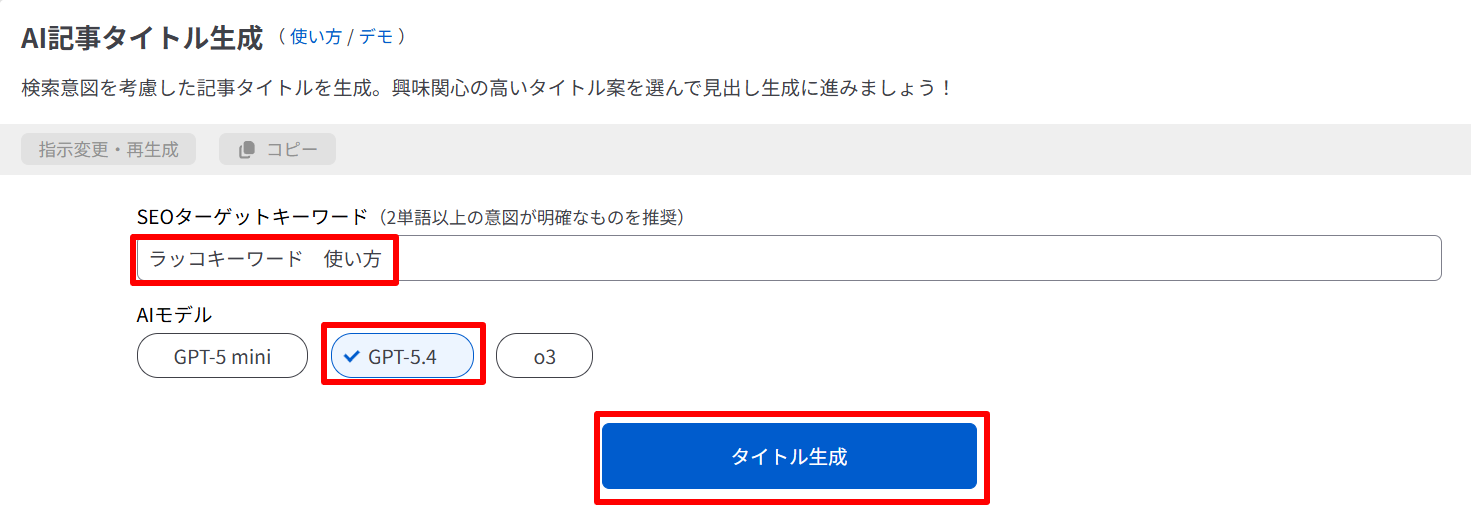Choose the GPT-5.4 model option
Viewport: 1471px width, 529px height.
402,356
